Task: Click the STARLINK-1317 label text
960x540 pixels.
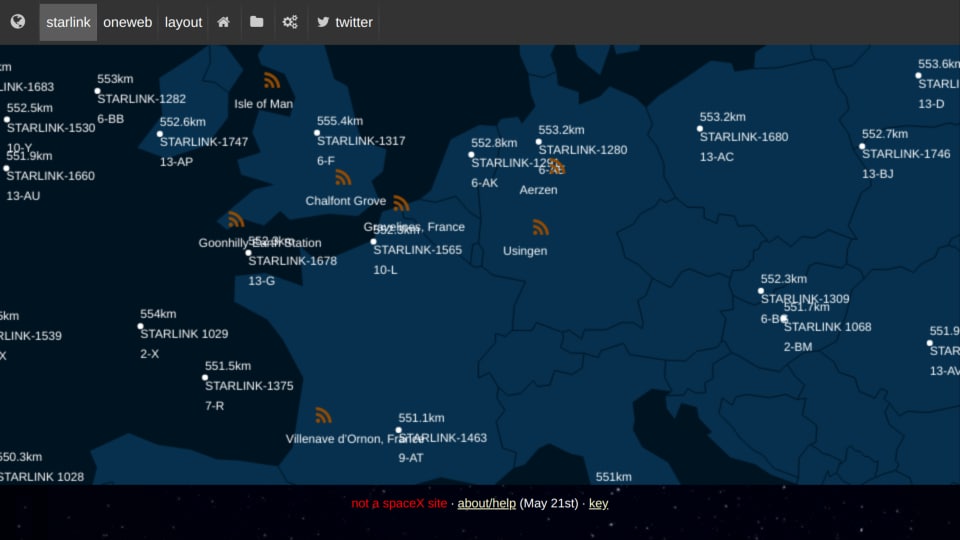Action: (x=361, y=141)
